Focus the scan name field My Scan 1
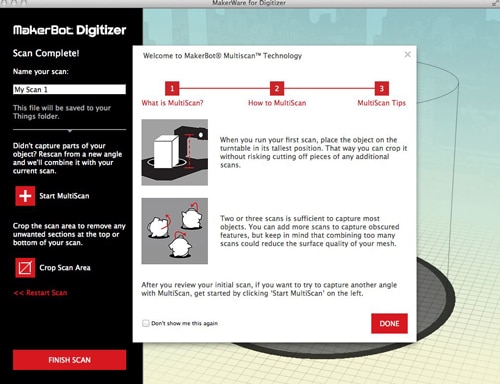The width and height of the screenshot is (500, 384). point(69,89)
